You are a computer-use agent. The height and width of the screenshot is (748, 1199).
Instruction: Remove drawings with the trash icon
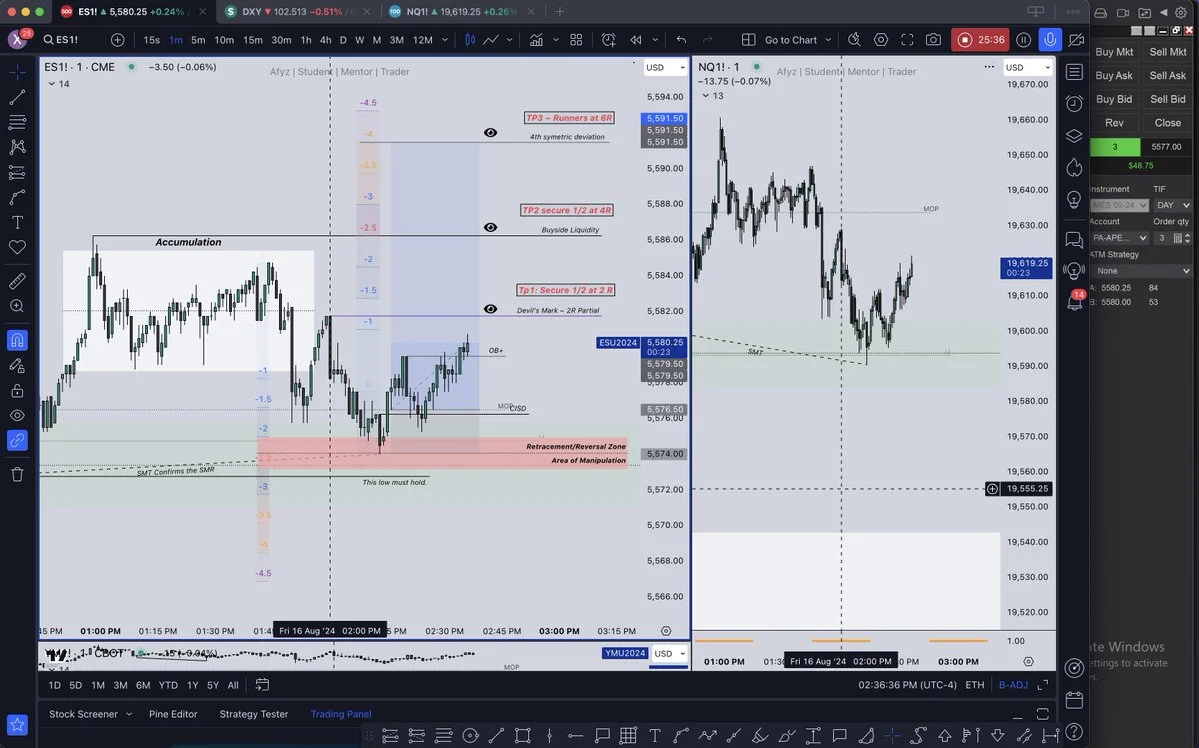click(17, 474)
